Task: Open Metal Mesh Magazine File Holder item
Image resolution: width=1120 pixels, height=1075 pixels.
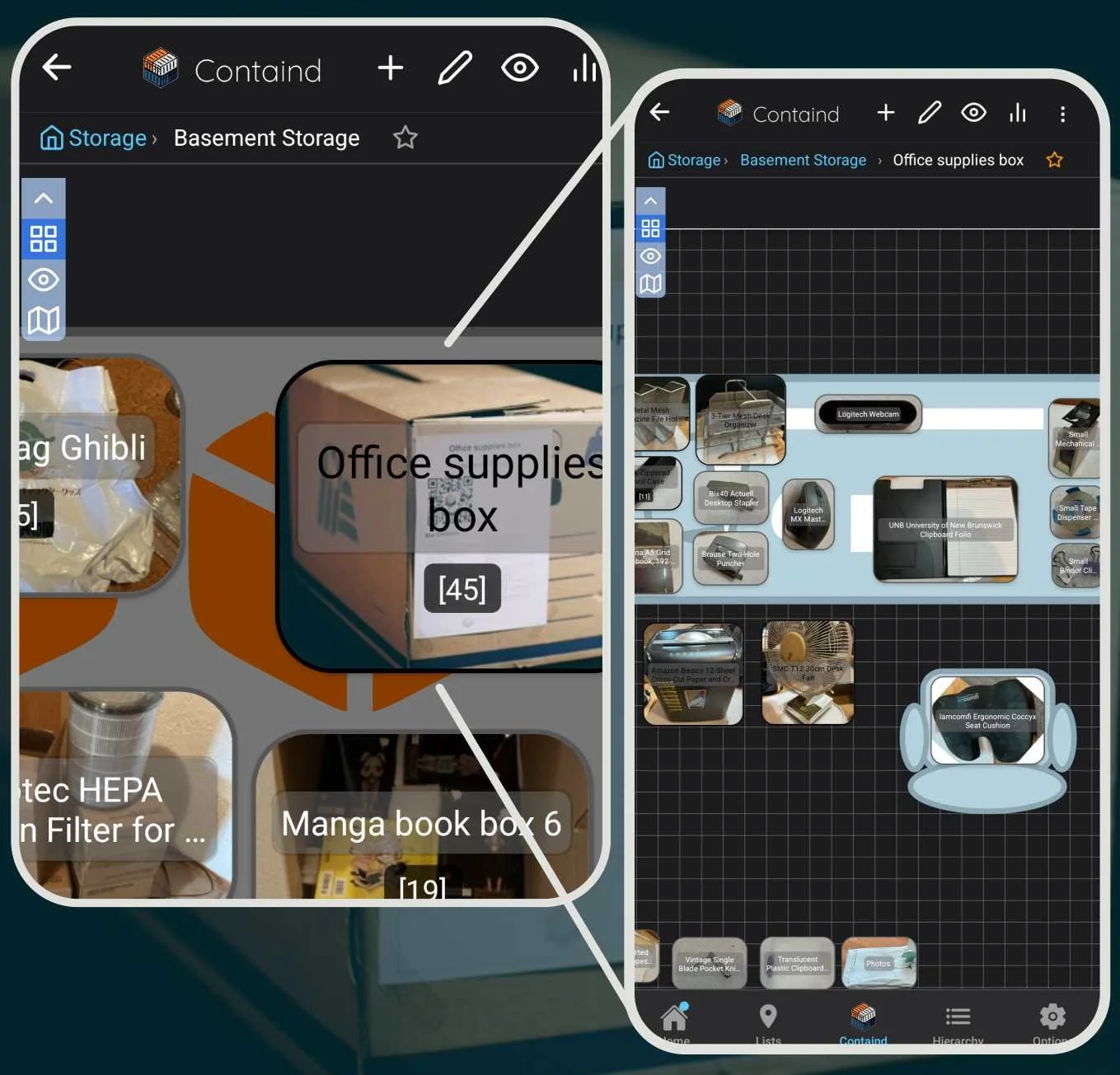Action: tap(662, 414)
